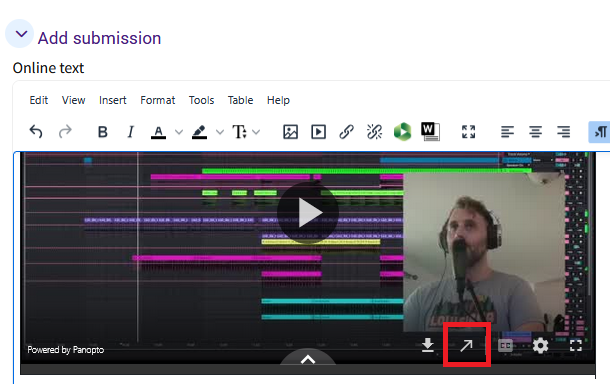
Task: Toggle closed captions on the video
Action: tap(505, 345)
